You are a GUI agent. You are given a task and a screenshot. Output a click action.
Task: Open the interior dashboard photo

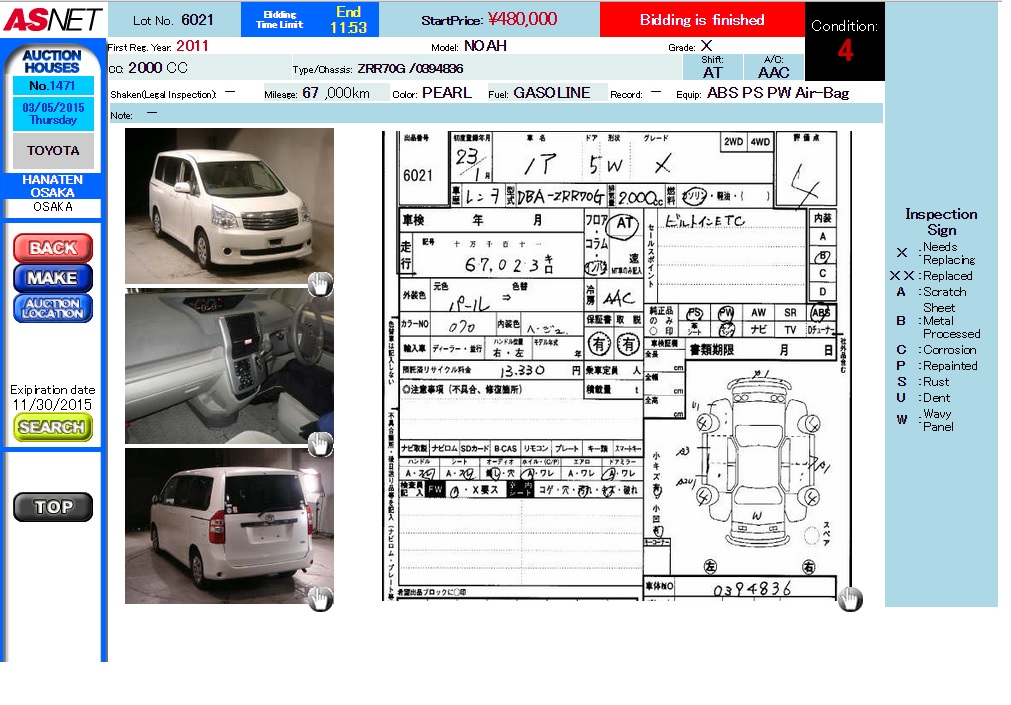coord(229,367)
